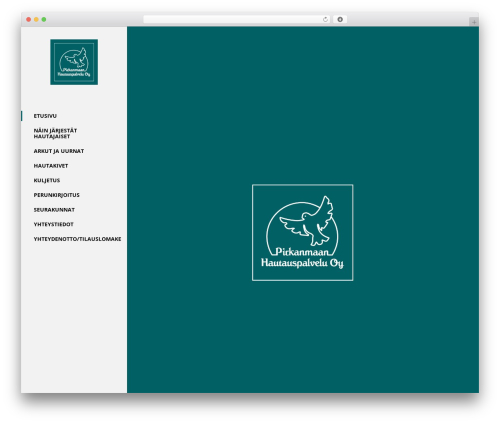Screen dimensions: 500x423
Task: Click the small sidebar dove logo
Action: [x=74, y=62]
